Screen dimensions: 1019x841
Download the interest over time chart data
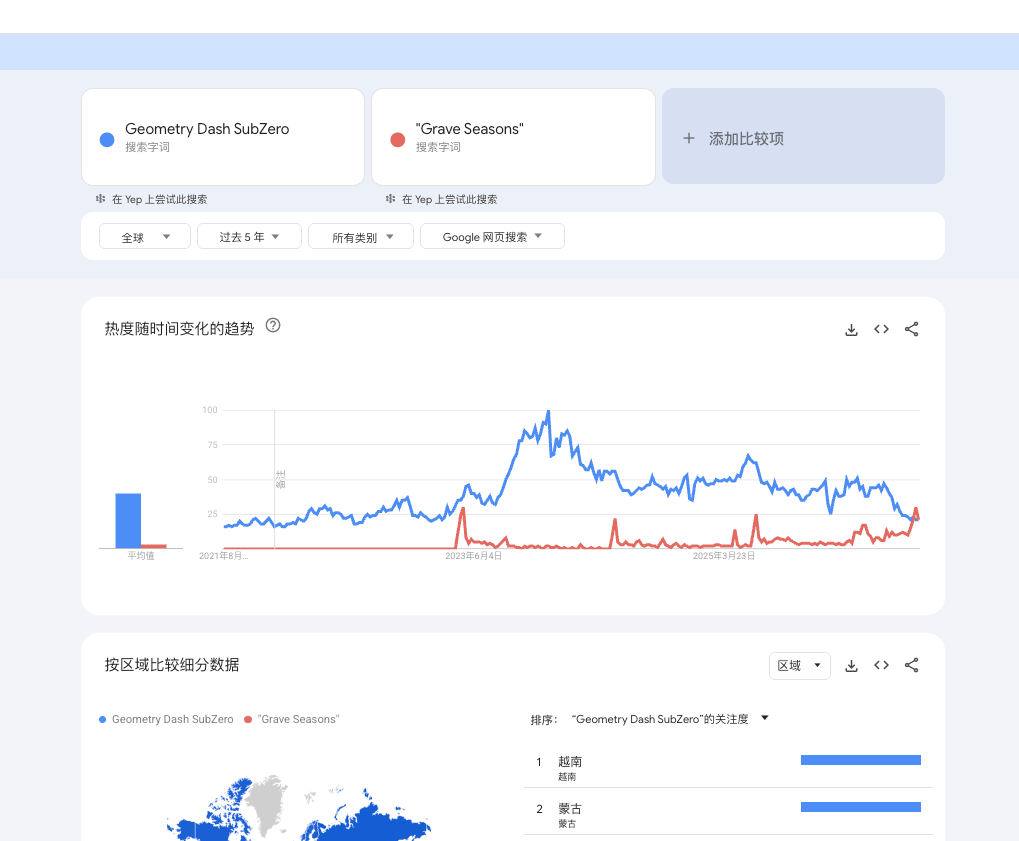[851, 330]
